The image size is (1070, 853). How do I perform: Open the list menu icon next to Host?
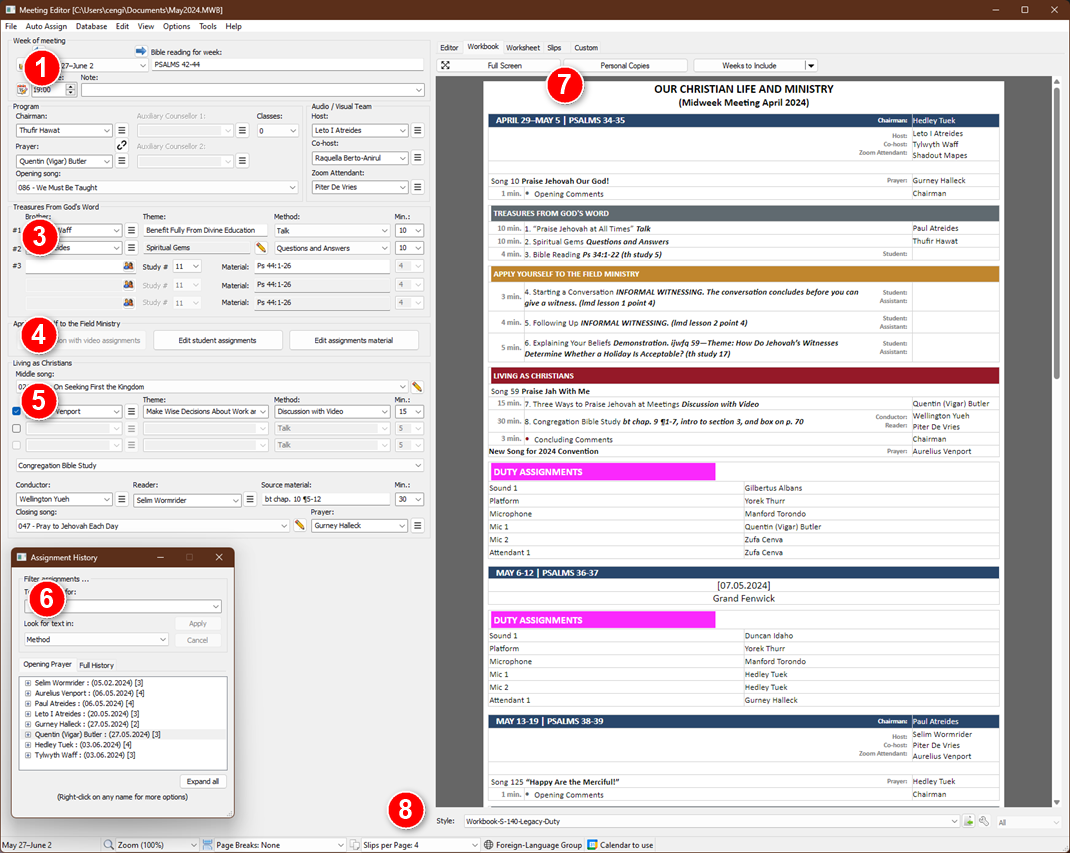coord(418,130)
